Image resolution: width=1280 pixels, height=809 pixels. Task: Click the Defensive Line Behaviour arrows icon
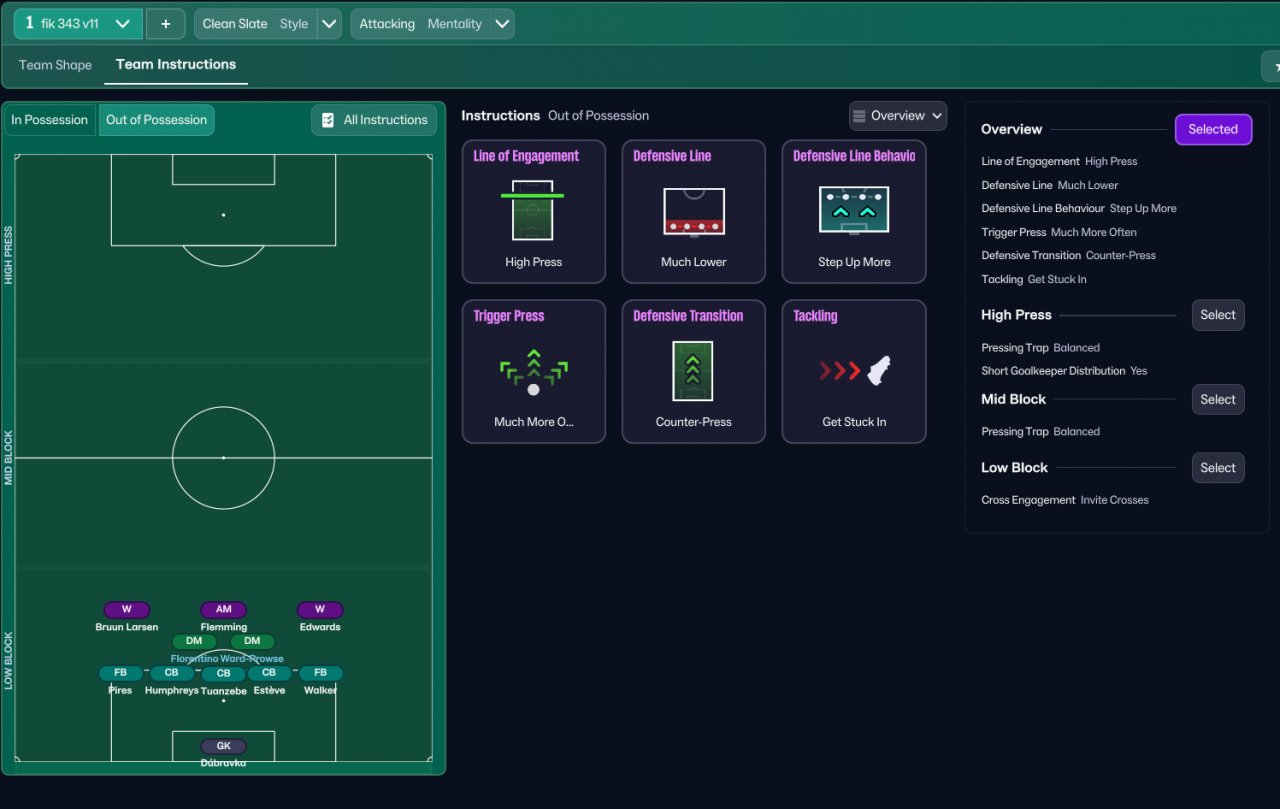(x=854, y=211)
